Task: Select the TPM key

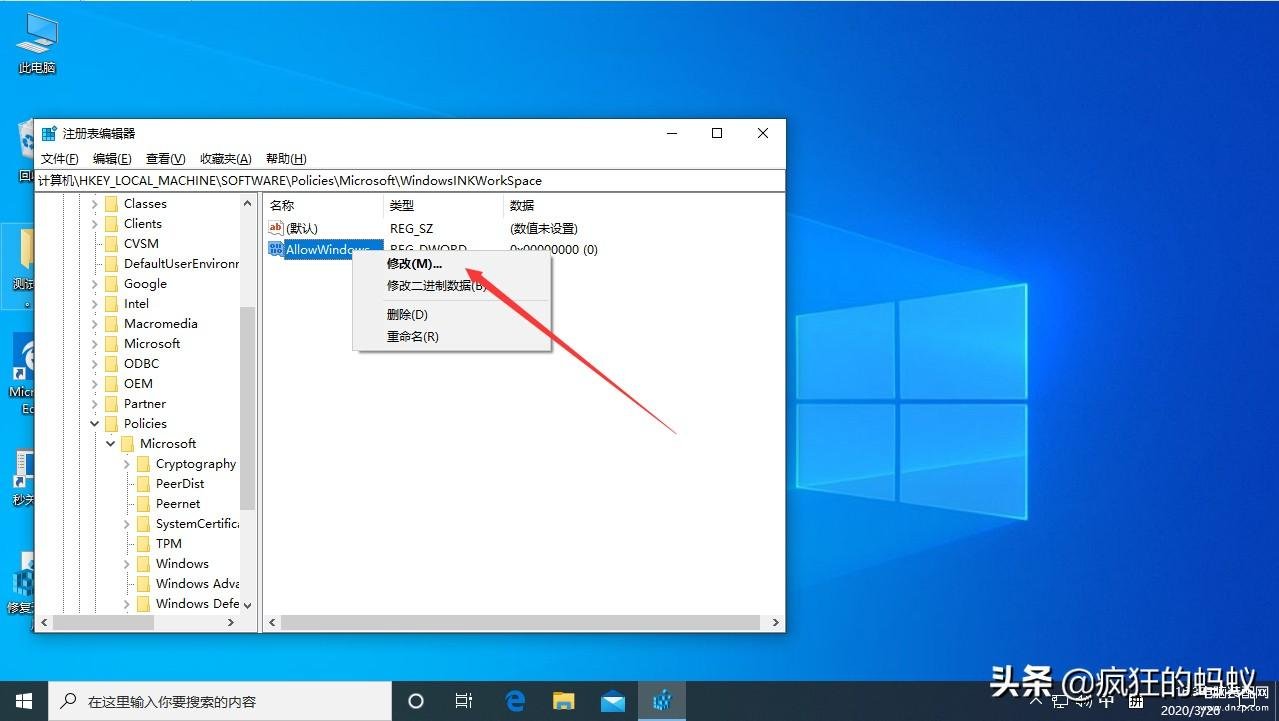Action: coord(169,544)
